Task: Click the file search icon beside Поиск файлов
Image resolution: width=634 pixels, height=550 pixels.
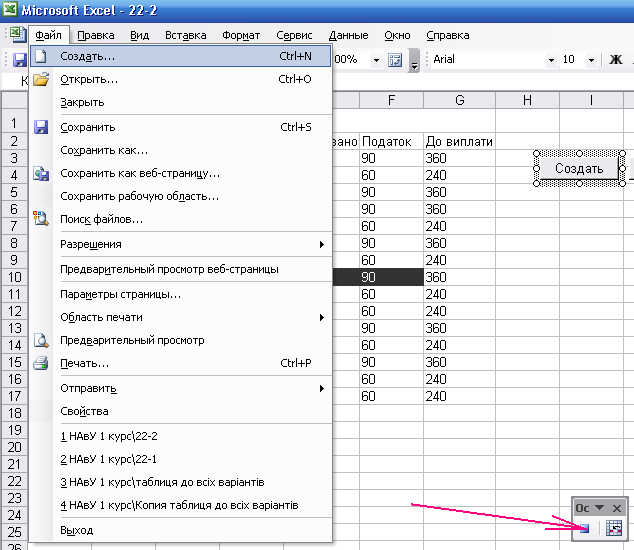Action: tap(41, 219)
